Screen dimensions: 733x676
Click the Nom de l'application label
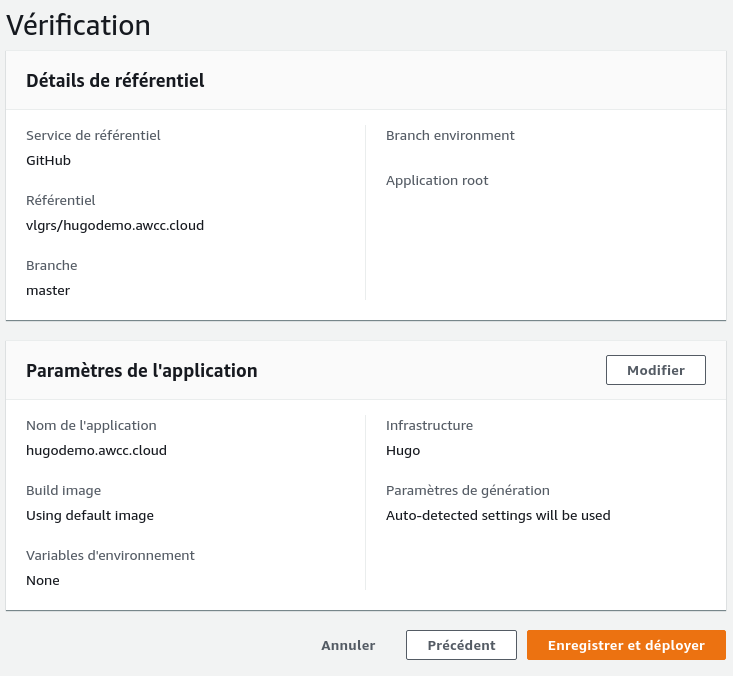(91, 425)
